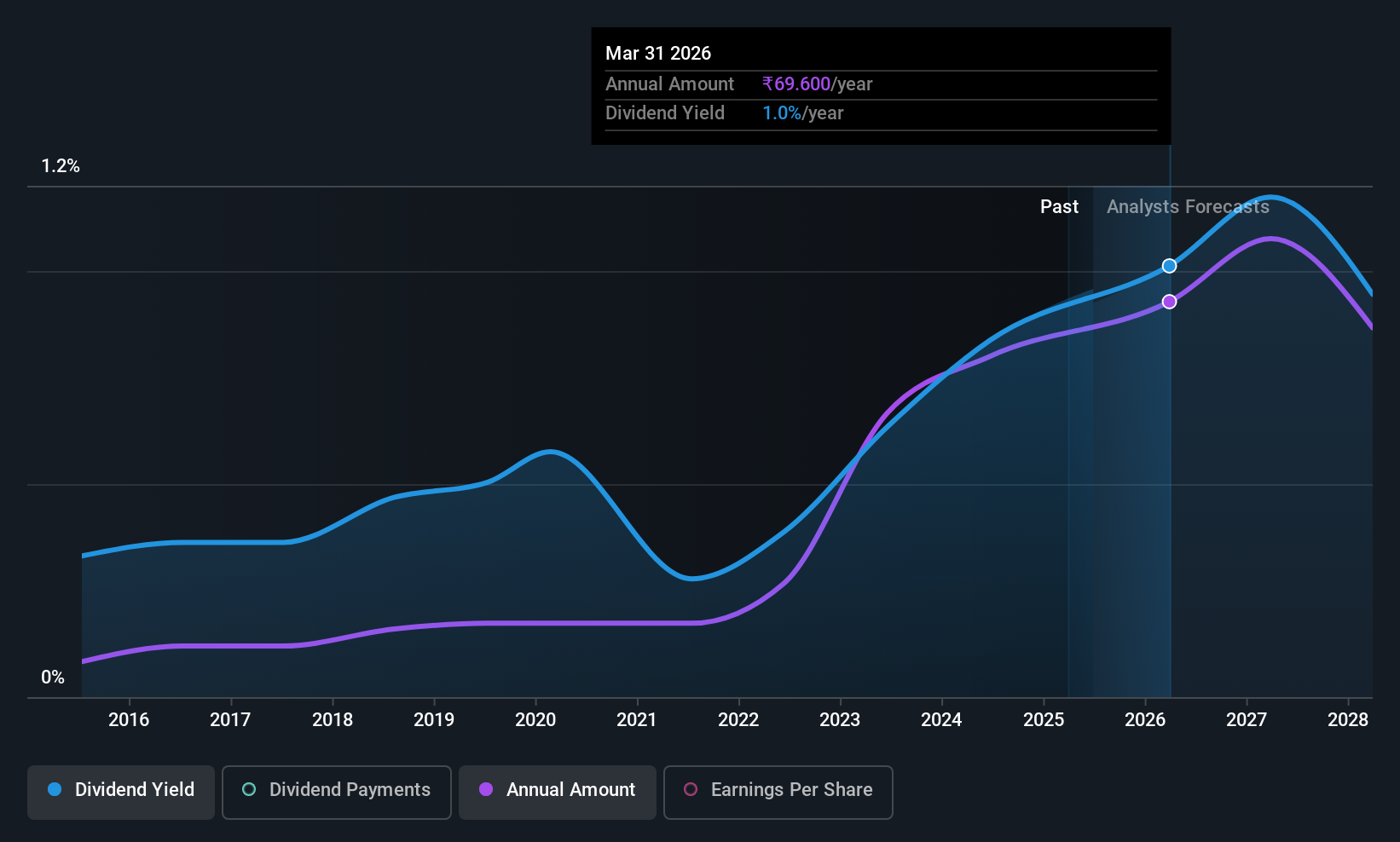Click the 1.2% y-axis label
The width and height of the screenshot is (1400, 842).
point(61,166)
